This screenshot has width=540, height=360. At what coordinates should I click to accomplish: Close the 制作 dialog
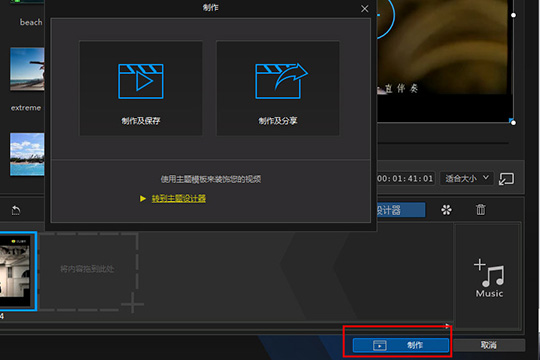coord(365,9)
